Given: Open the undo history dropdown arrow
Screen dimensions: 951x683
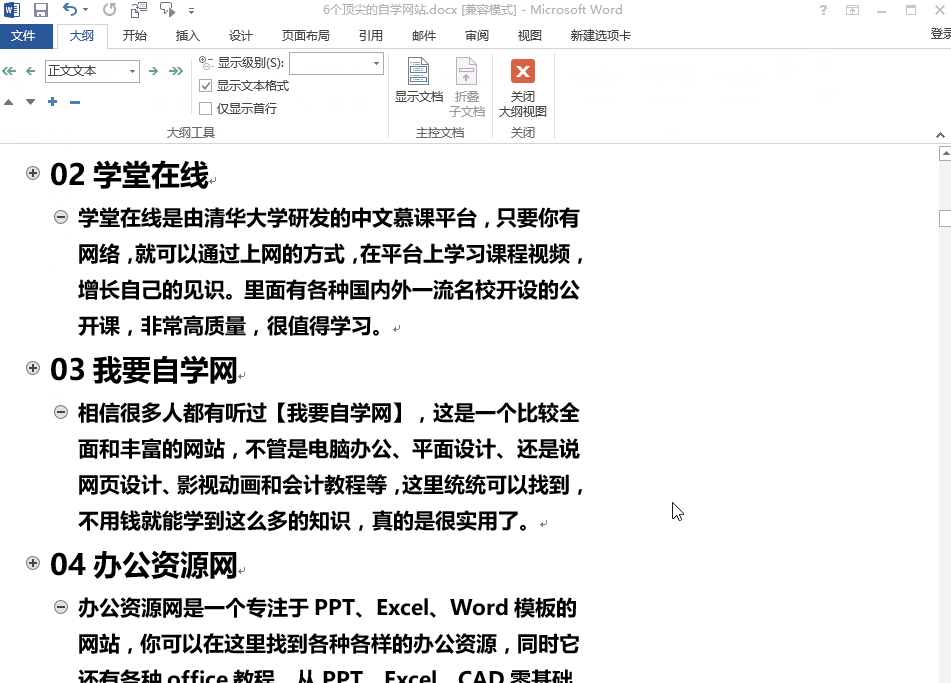Looking at the screenshot, I should [86, 10].
